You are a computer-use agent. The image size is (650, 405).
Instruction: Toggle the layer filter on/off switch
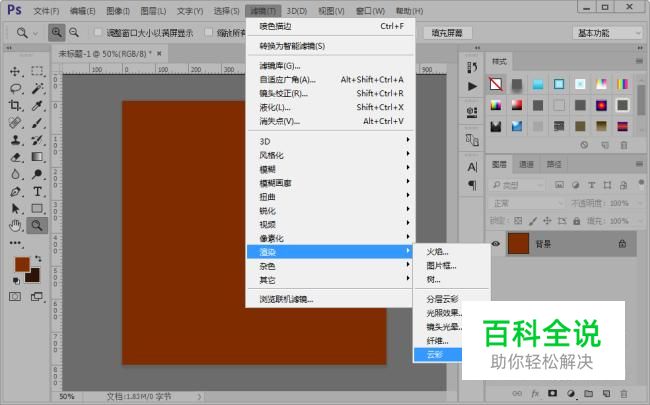coord(641,182)
